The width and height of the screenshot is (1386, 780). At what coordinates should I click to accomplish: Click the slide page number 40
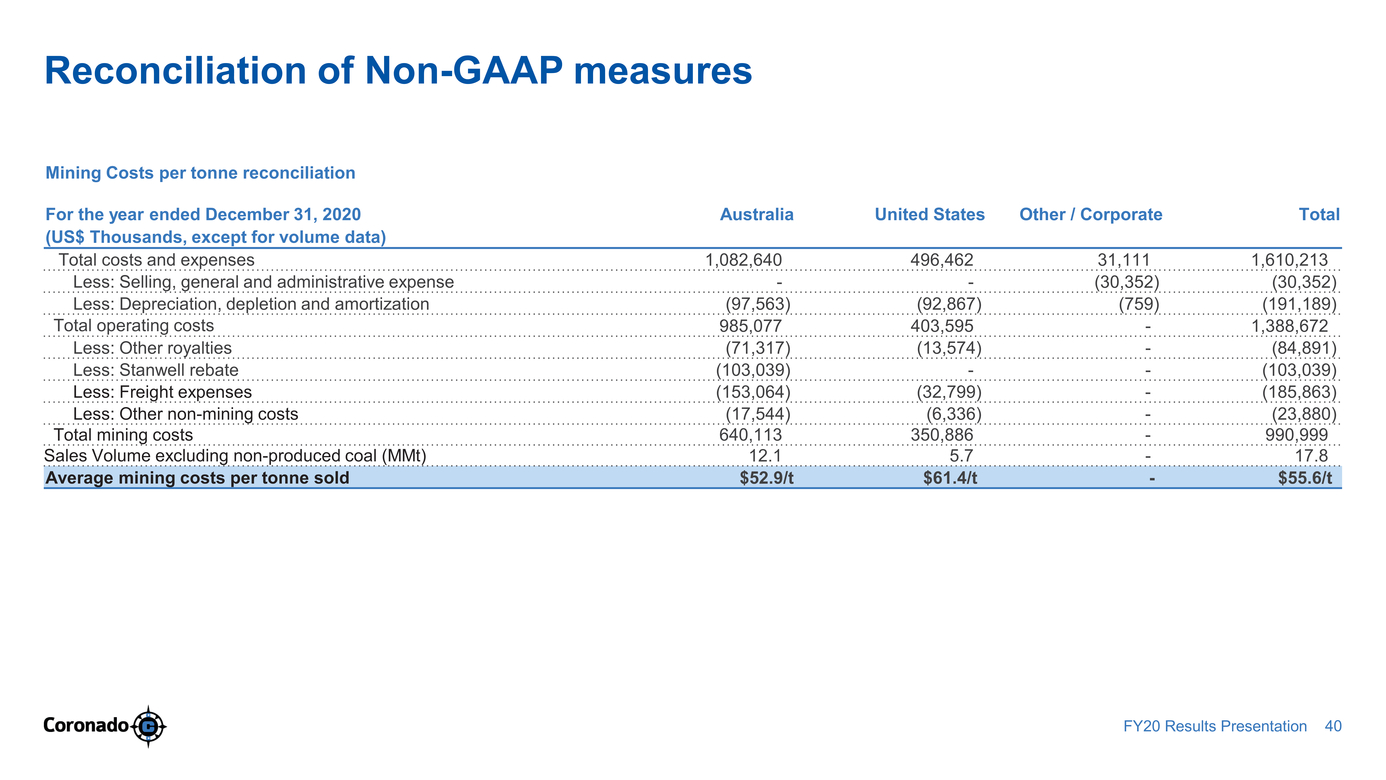(1332, 726)
